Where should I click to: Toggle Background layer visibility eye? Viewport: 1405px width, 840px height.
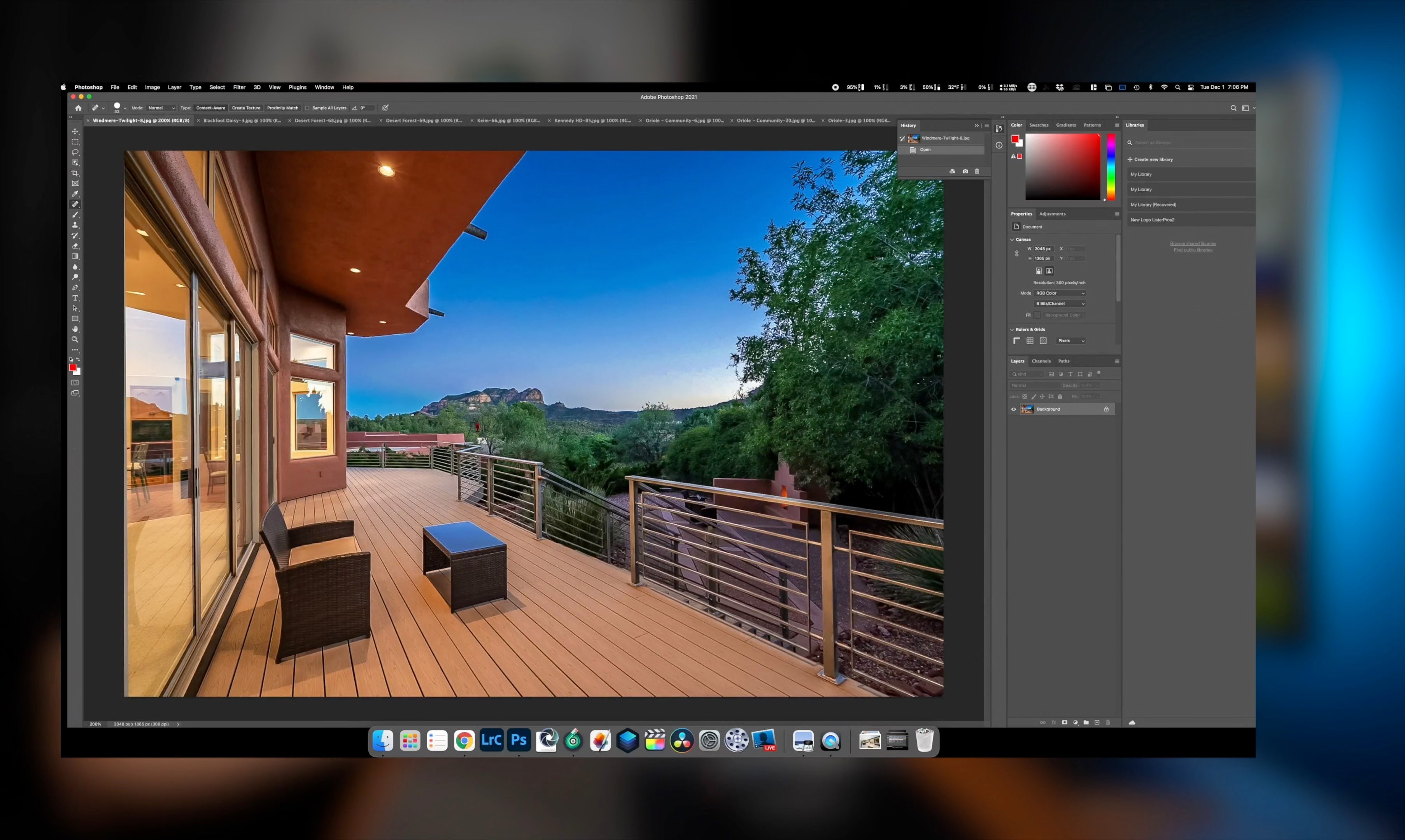click(1014, 409)
